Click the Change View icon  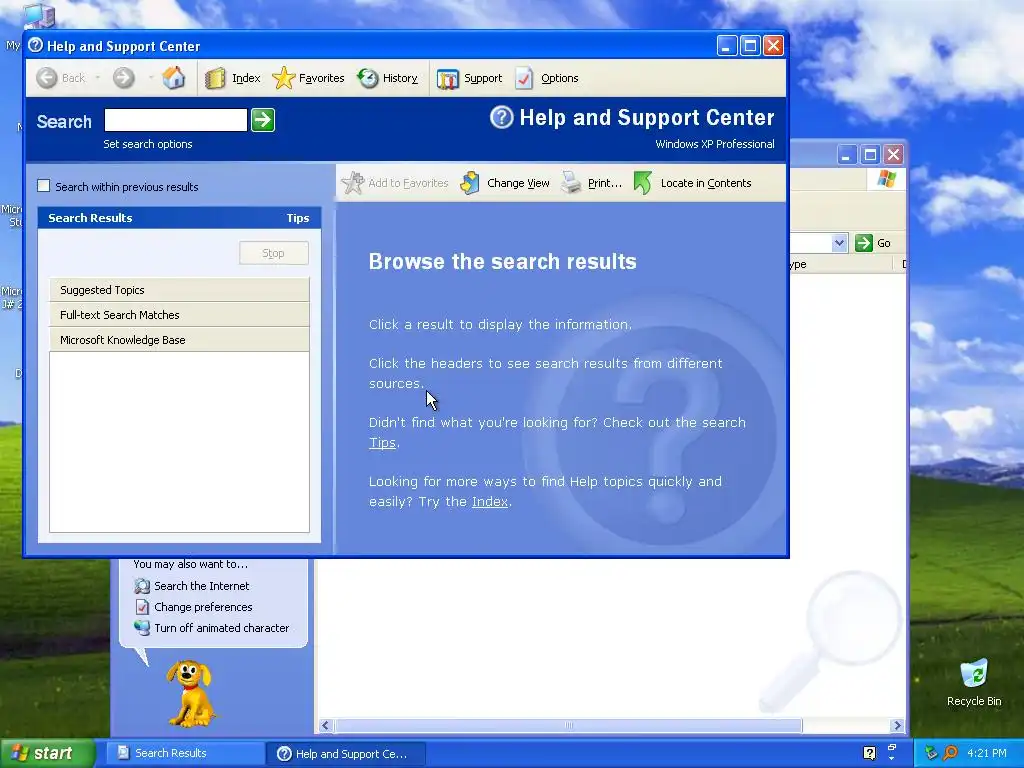coord(470,183)
